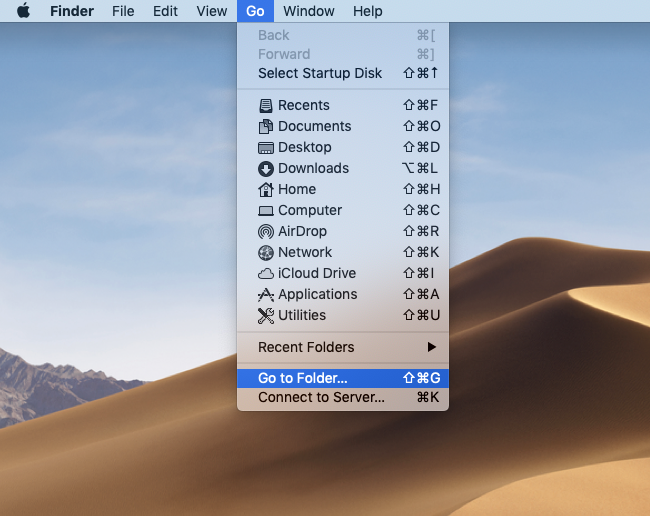Select the Utilities label text
This screenshot has height=516, width=650.
pos(302,315)
